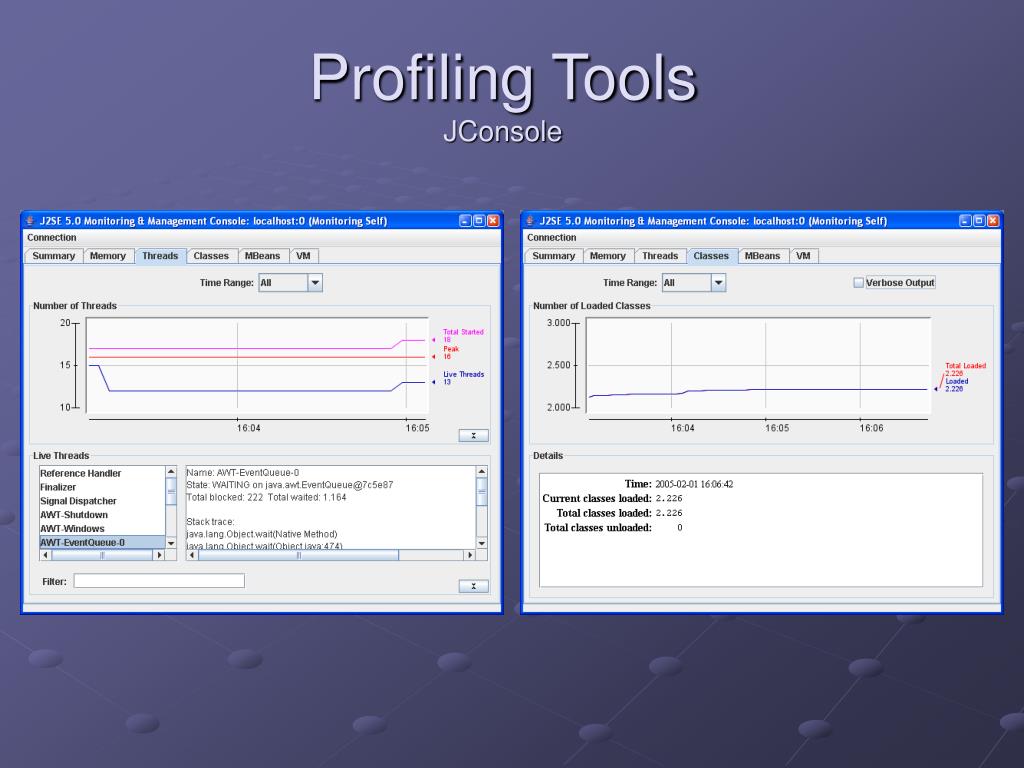Select AWT-Shutdown thread in list
The height and width of the screenshot is (768, 1024).
click(102, 515)
